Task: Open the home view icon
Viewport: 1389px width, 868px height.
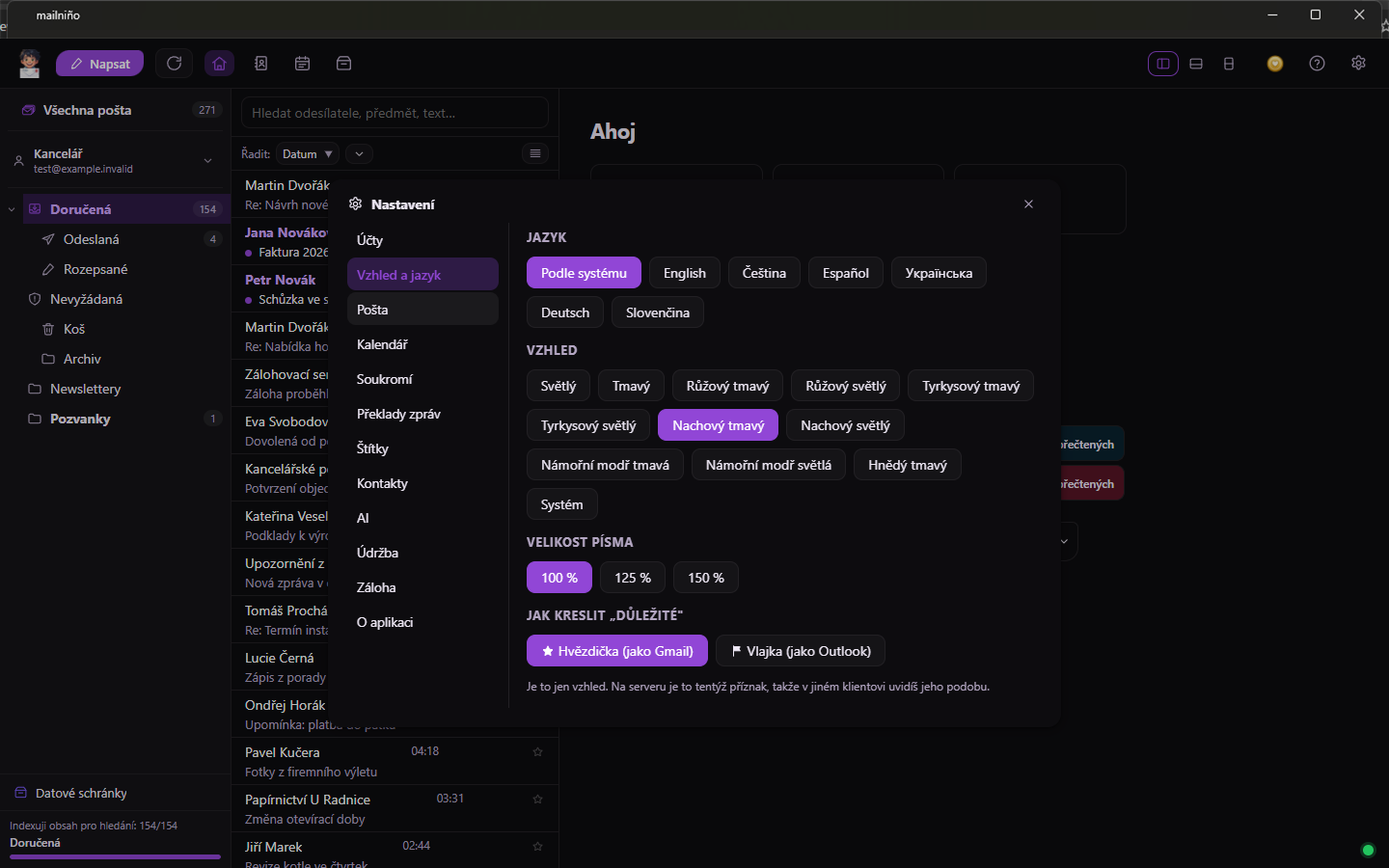Action: click(x=219, y=64)
